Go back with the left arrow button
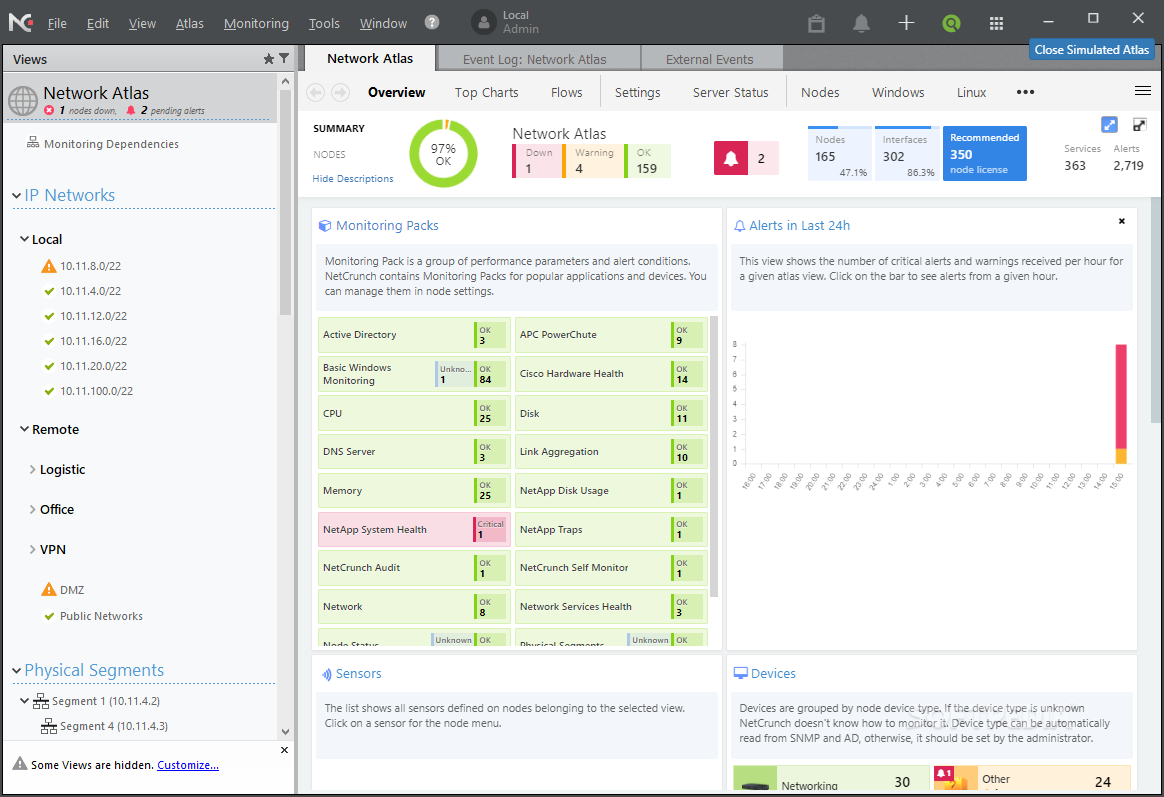This screenshot has height=797, width=1164. [315, 92]
